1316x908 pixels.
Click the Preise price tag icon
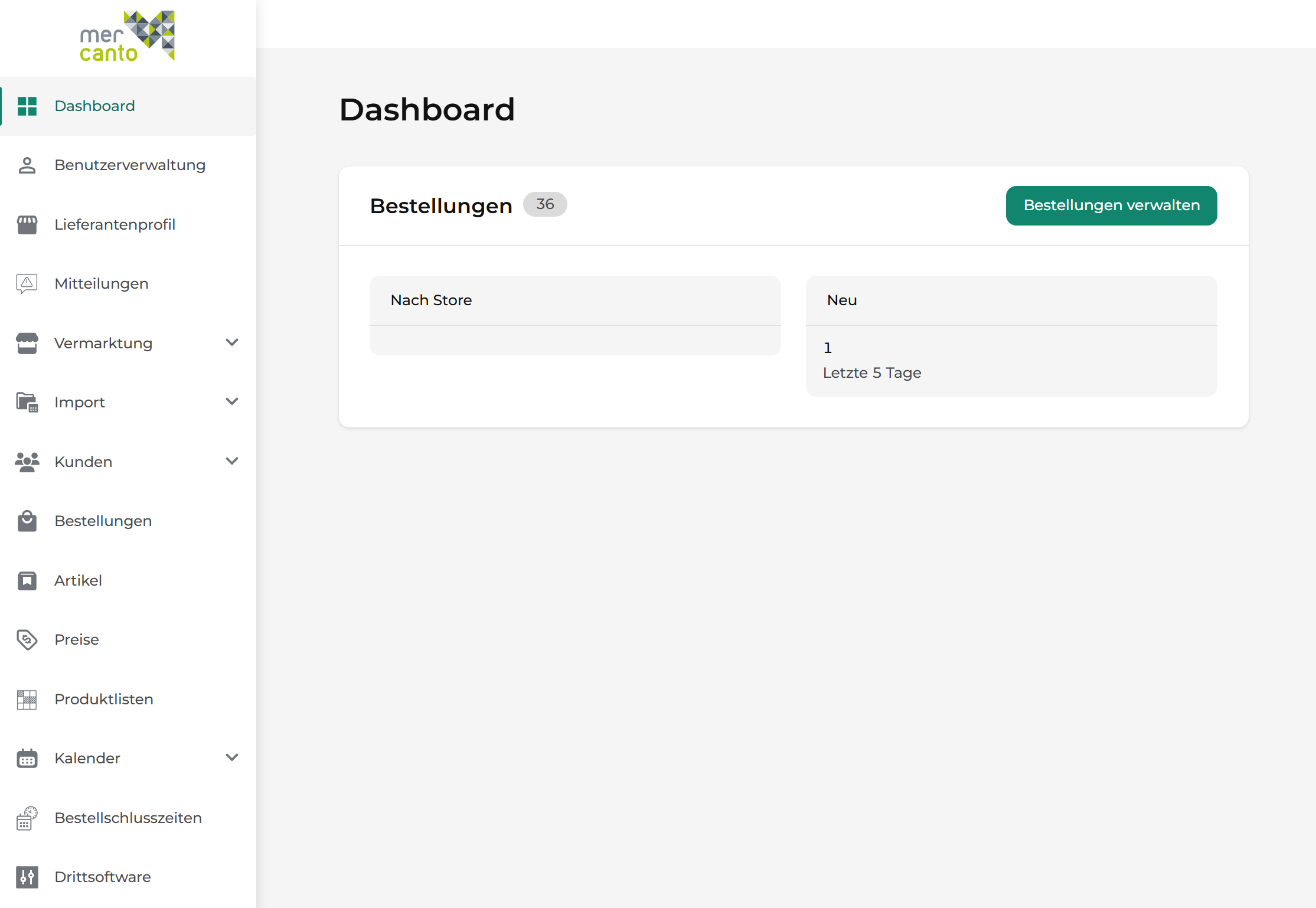click(27, 640)
